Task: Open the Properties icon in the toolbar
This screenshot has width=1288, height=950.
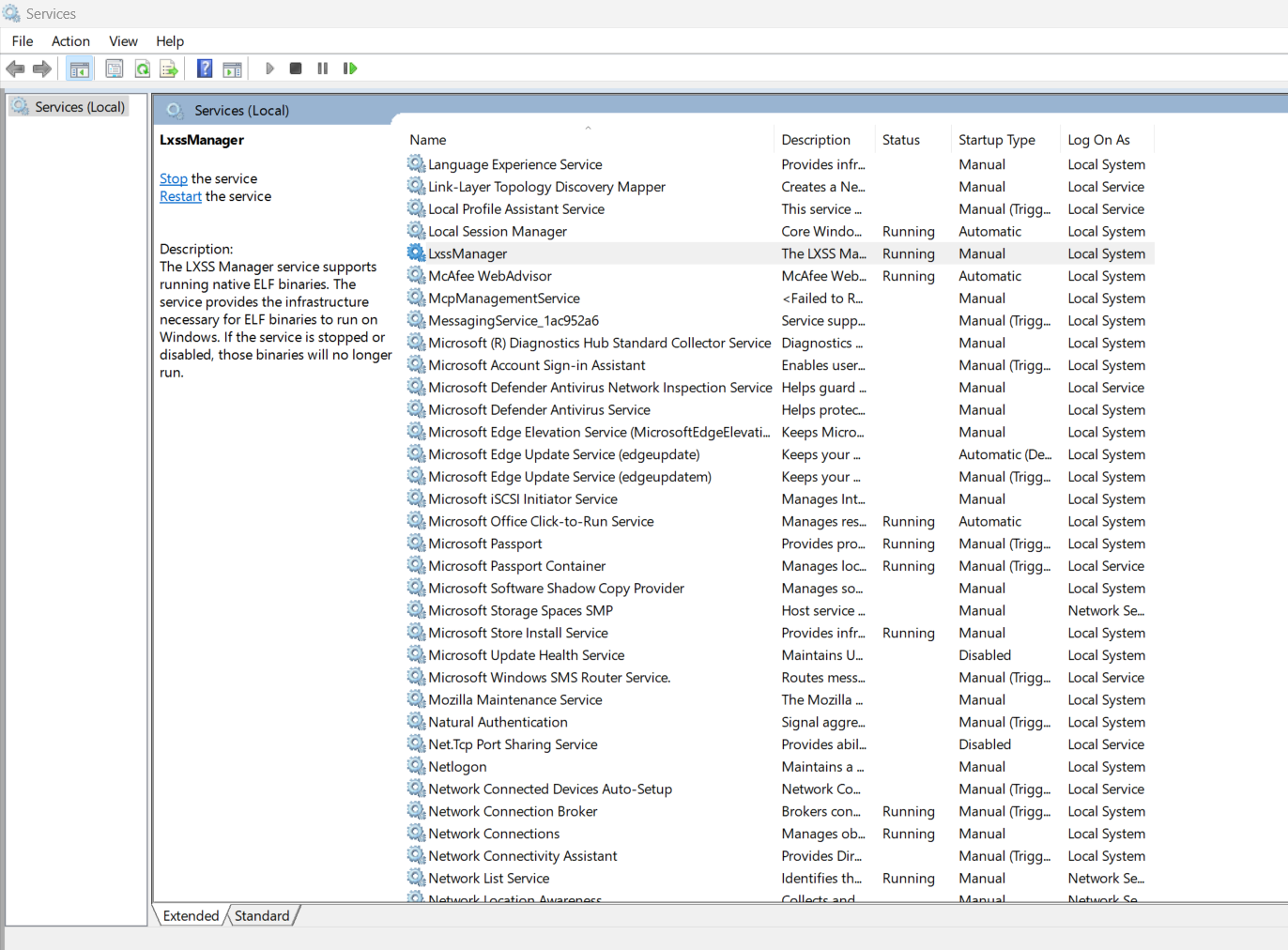Action: (x=114, y=68)
